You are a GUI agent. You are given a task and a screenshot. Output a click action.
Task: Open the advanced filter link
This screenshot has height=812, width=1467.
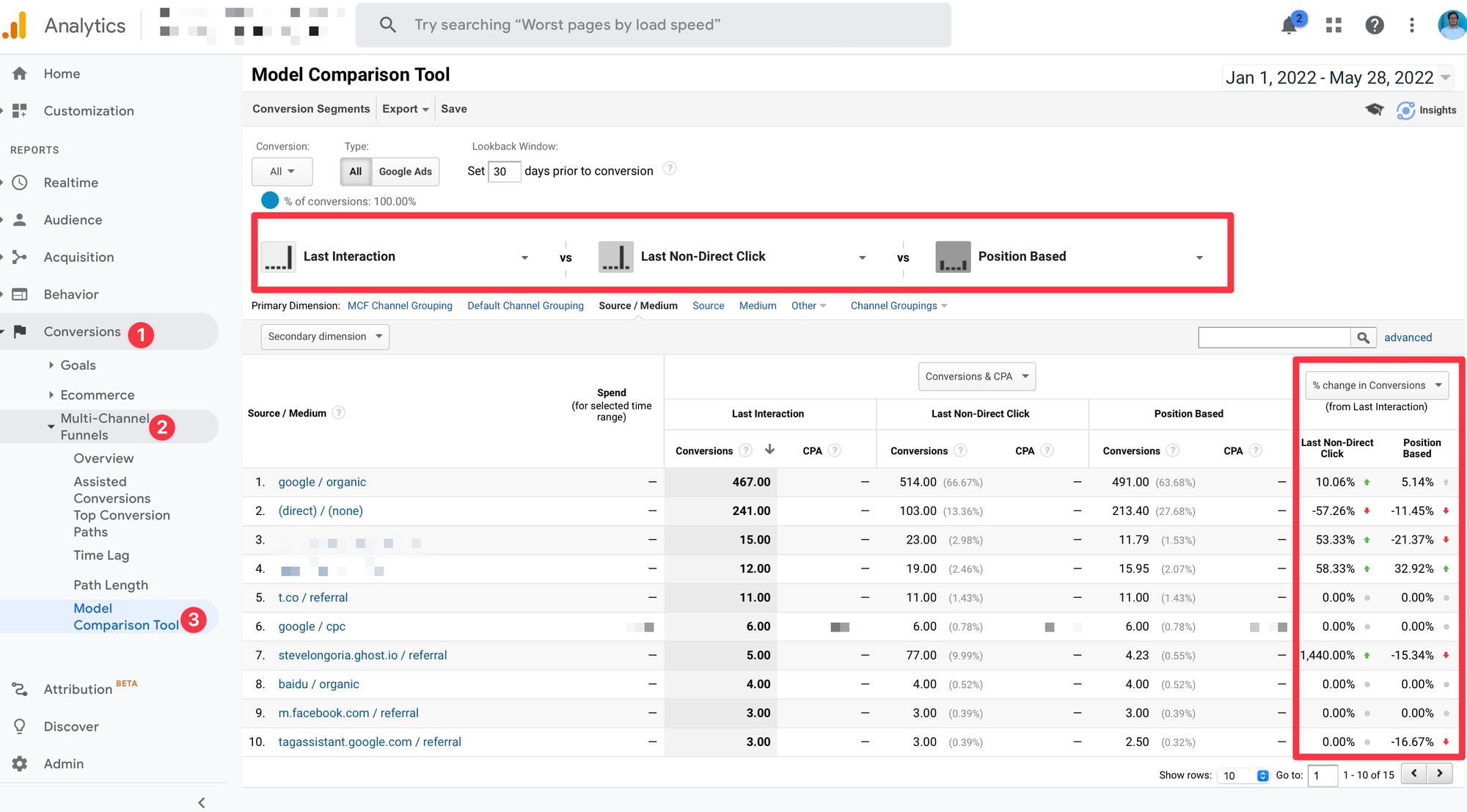1408,337
